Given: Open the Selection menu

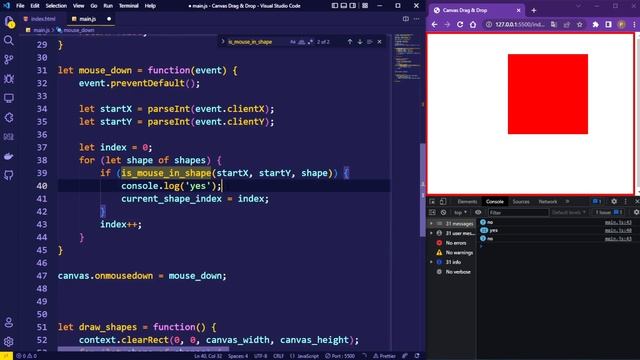Looking at the screenshot, I should 56,6.
